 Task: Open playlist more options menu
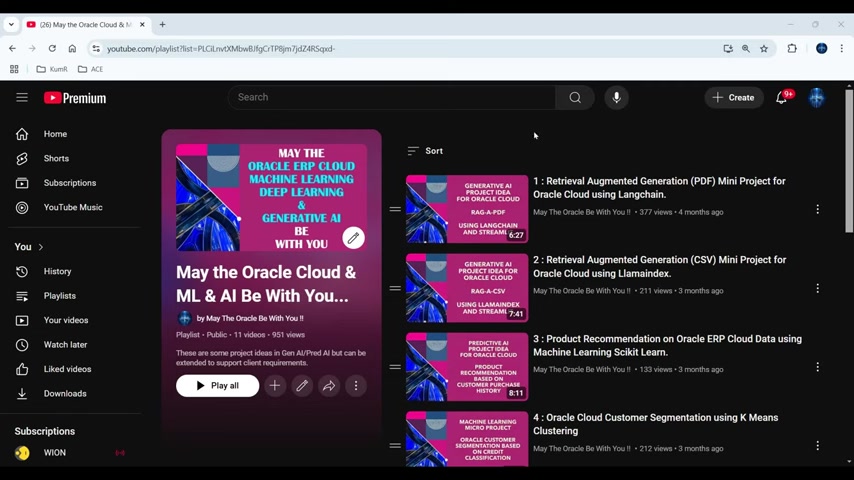(x=356, y=386)
